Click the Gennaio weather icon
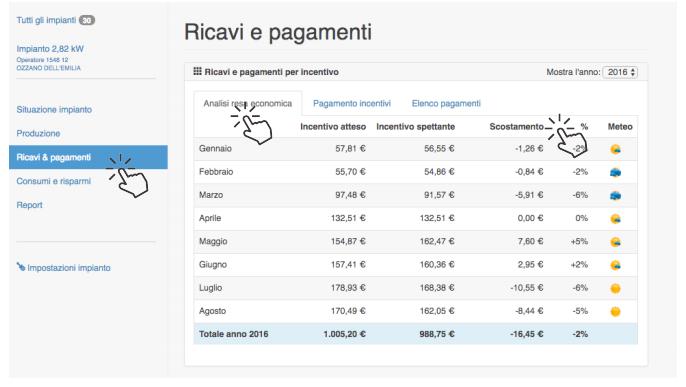 [615, 150]
